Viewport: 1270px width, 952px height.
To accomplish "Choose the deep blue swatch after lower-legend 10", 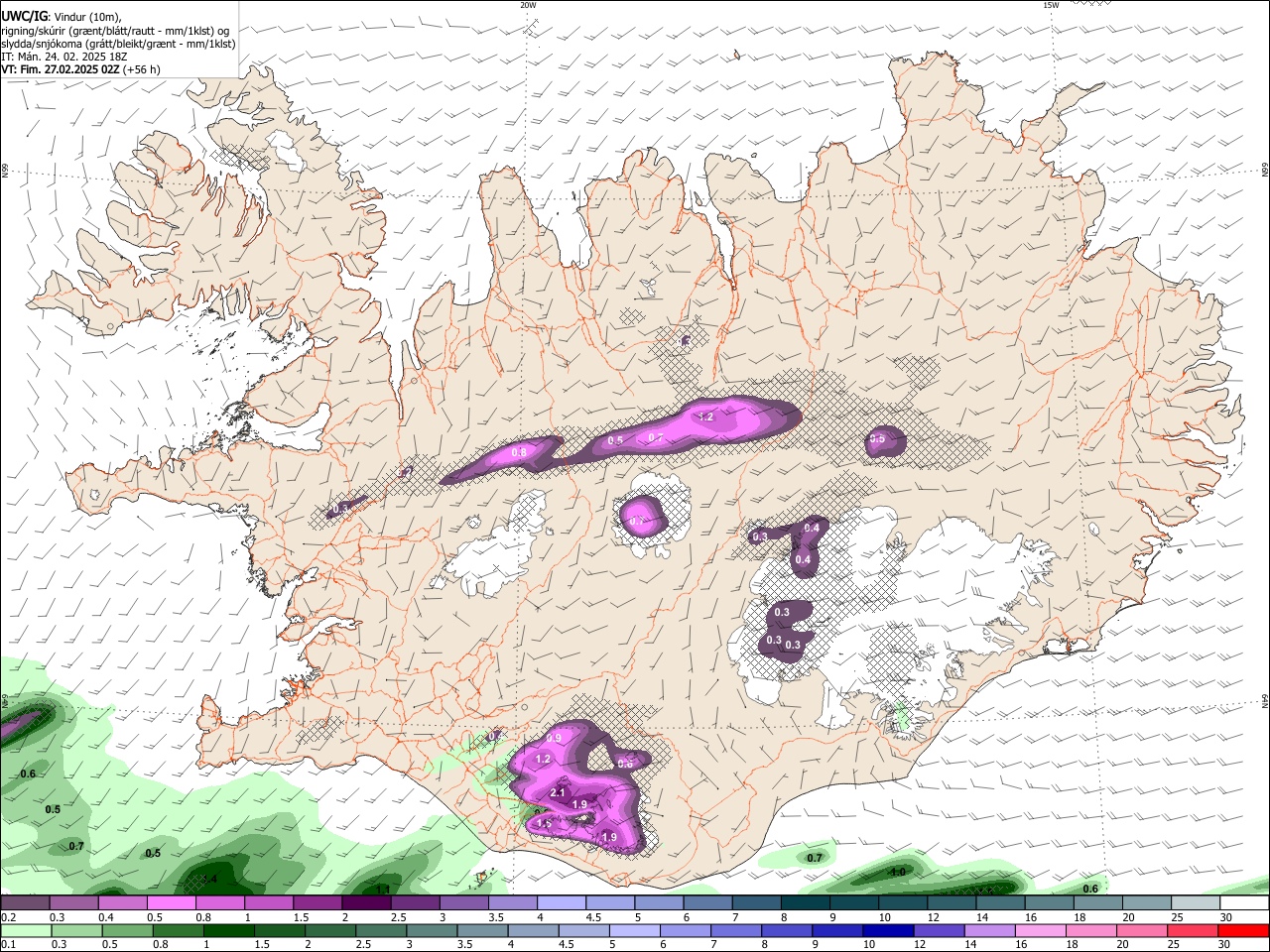I will [x=888, y=930].
